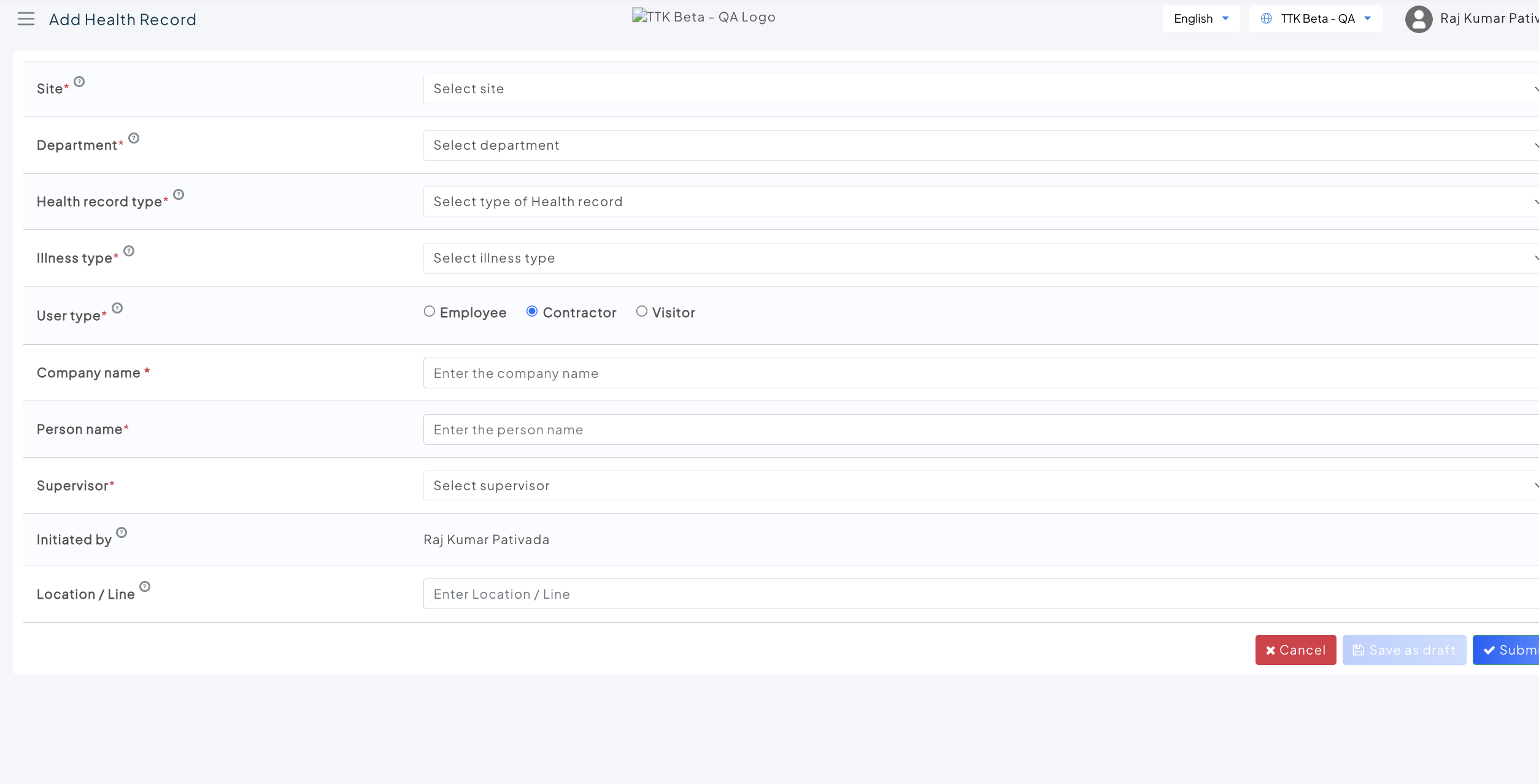This screenshot has width=1539, height=784.
Task: Click help icon beside Location / Line
Action: [145, 586]
